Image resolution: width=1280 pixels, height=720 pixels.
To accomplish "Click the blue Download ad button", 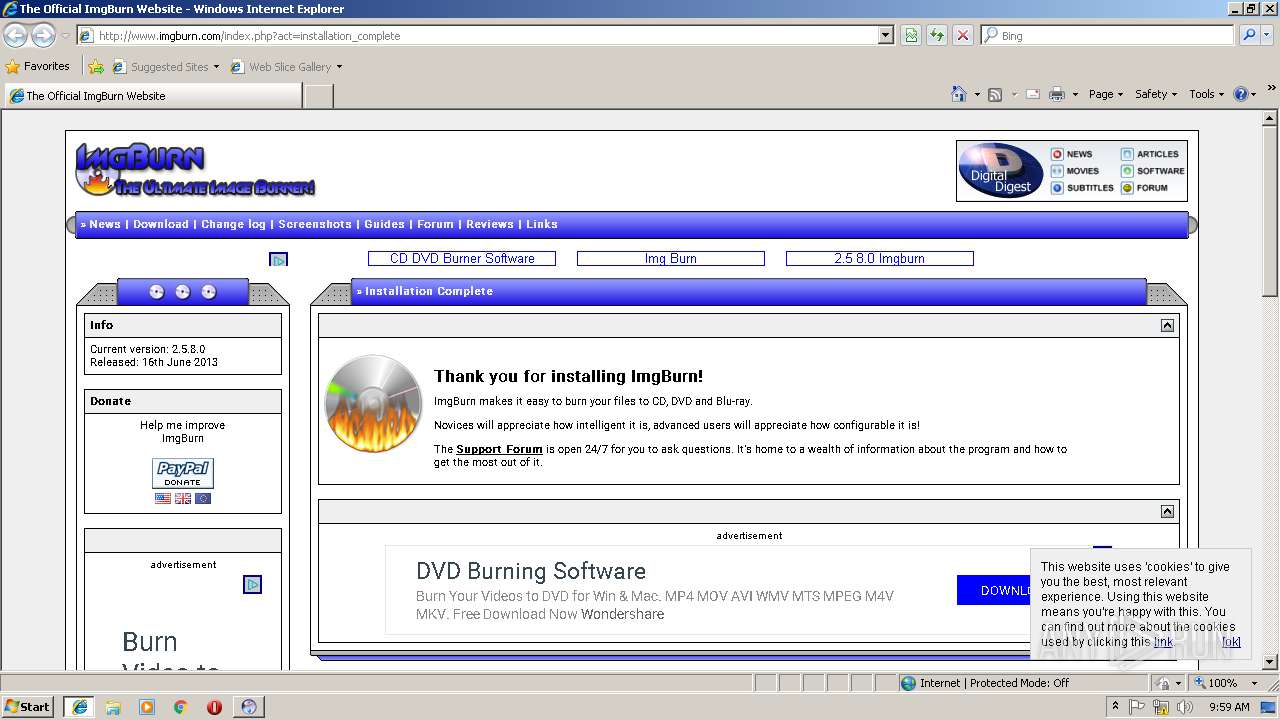I will (994, 590).
